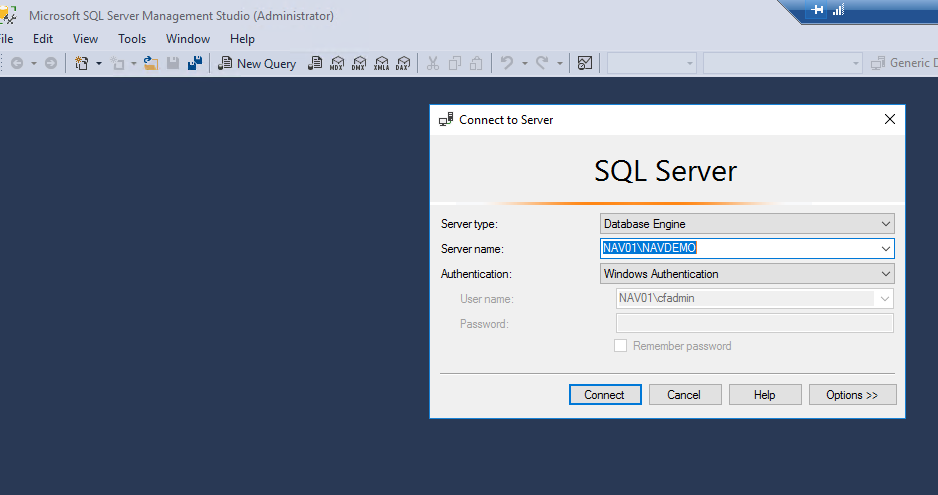Click the XMLA Query icon

tap(381, 63)
